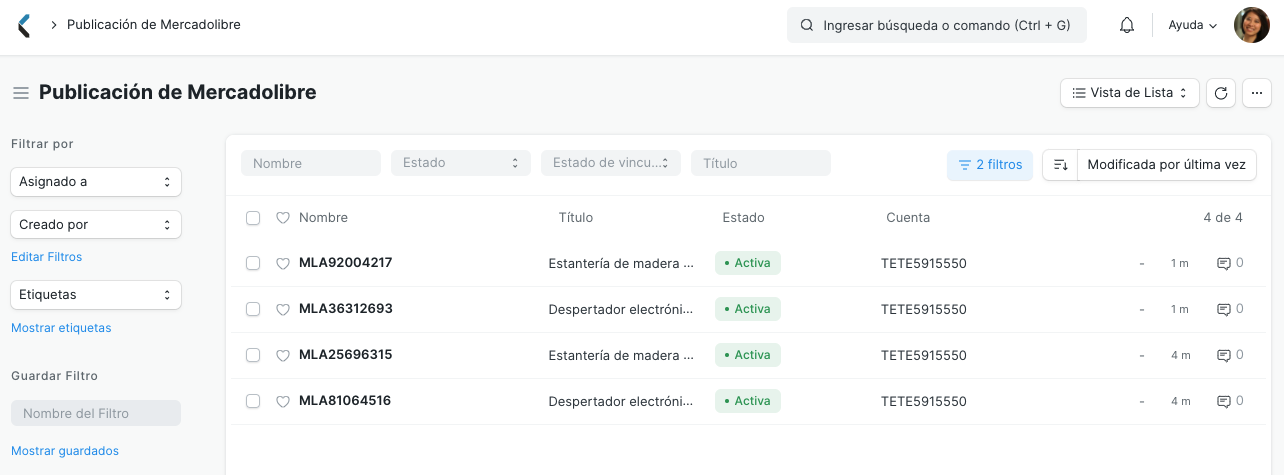
Task: Favorite MLA81064516 with heart icon
Action: tap(283, 402)
